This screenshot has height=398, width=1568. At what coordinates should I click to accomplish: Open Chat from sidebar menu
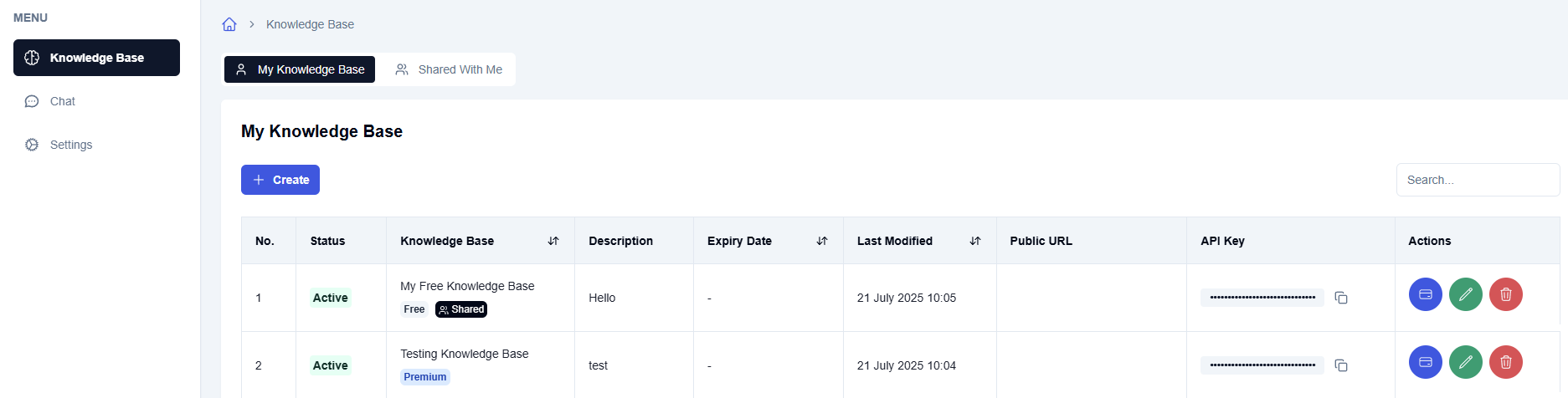pyautogui.click(x=62, y=101)
